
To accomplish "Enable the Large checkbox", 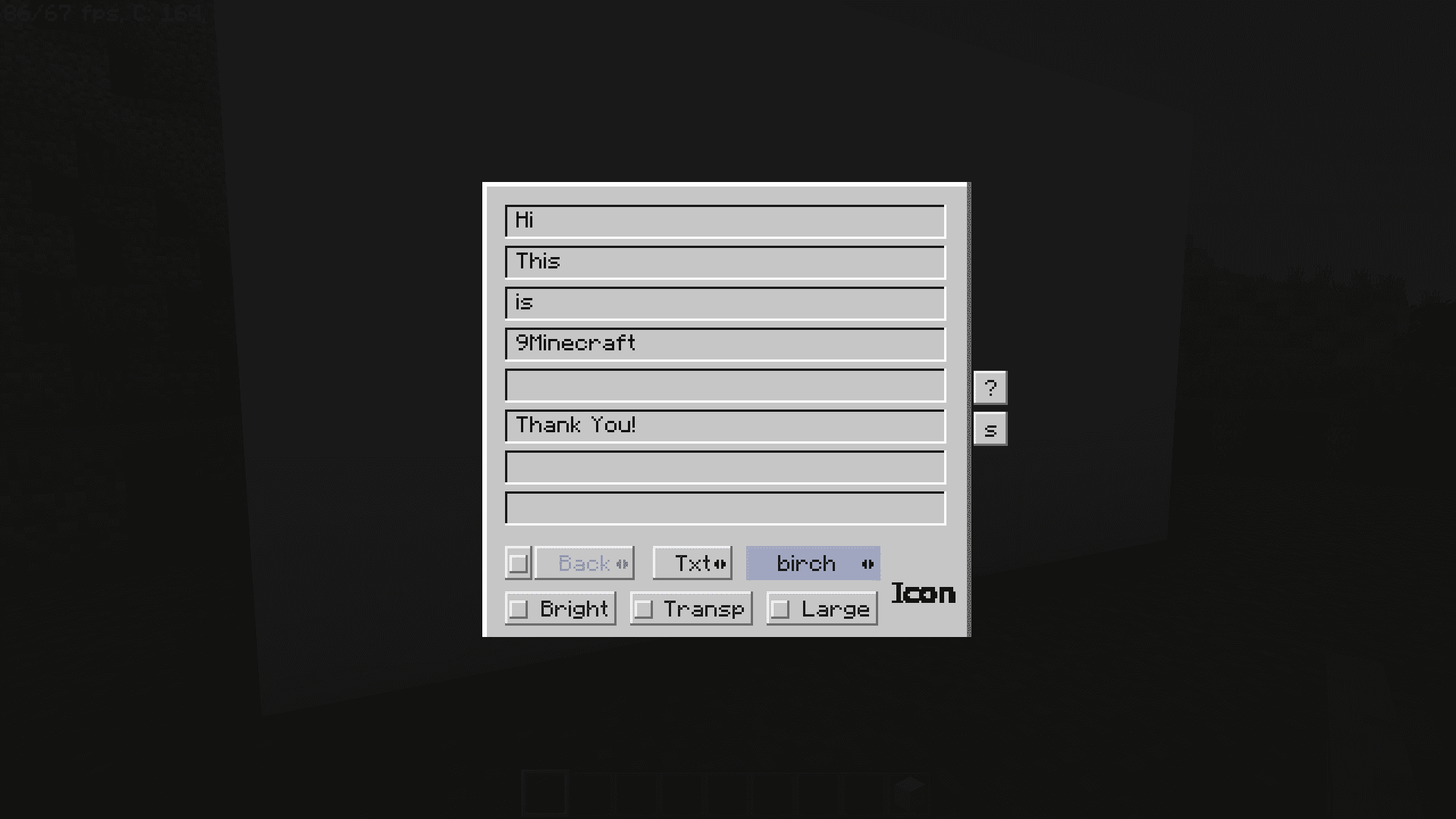I will tap(780, 608).
